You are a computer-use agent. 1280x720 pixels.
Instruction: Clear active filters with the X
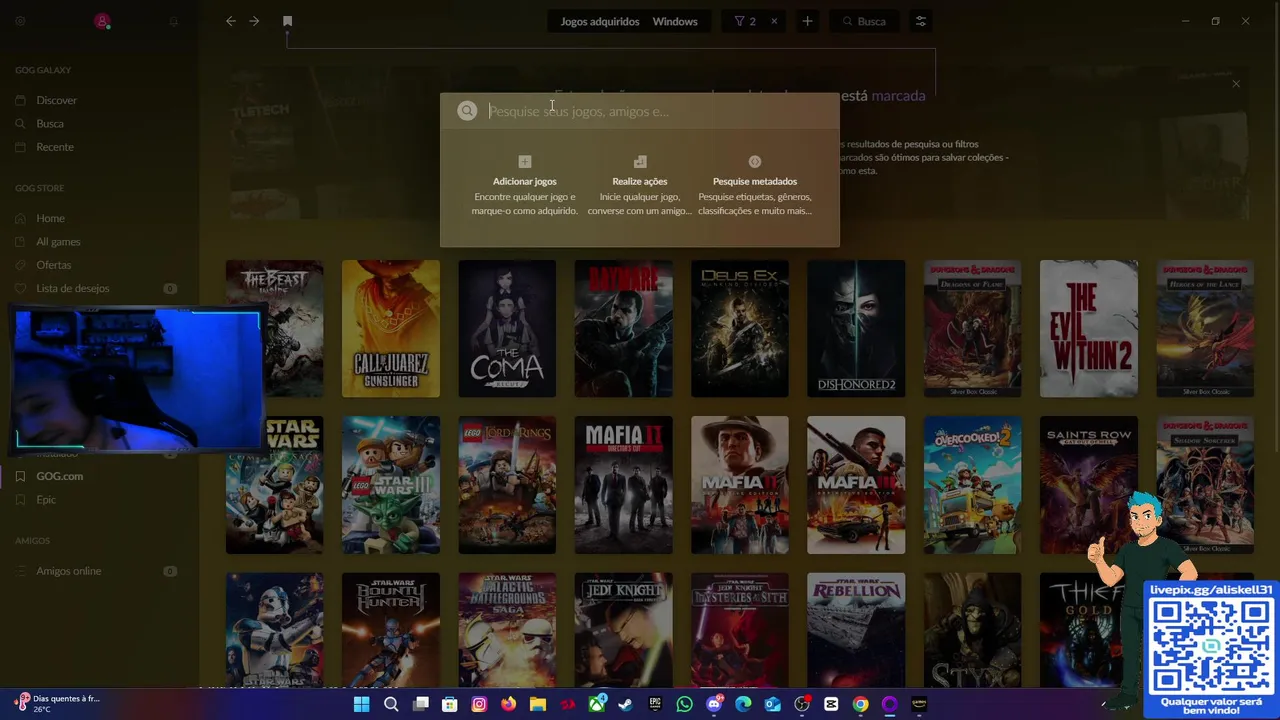tap(773, 21)
